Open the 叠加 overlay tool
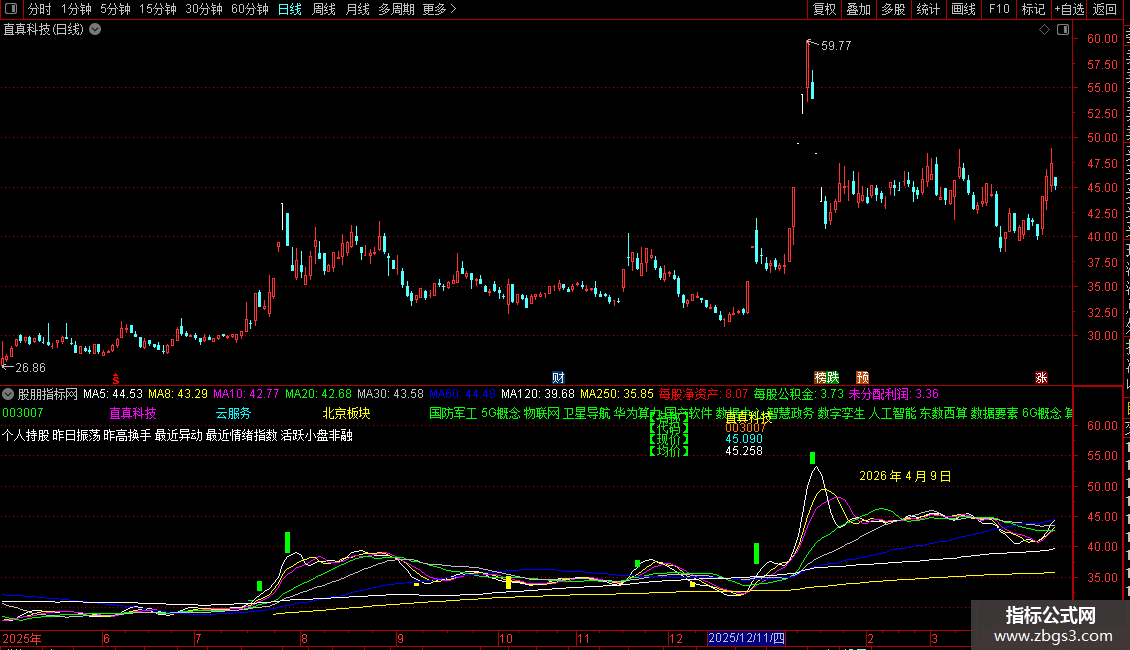 [x=858, y=10]
